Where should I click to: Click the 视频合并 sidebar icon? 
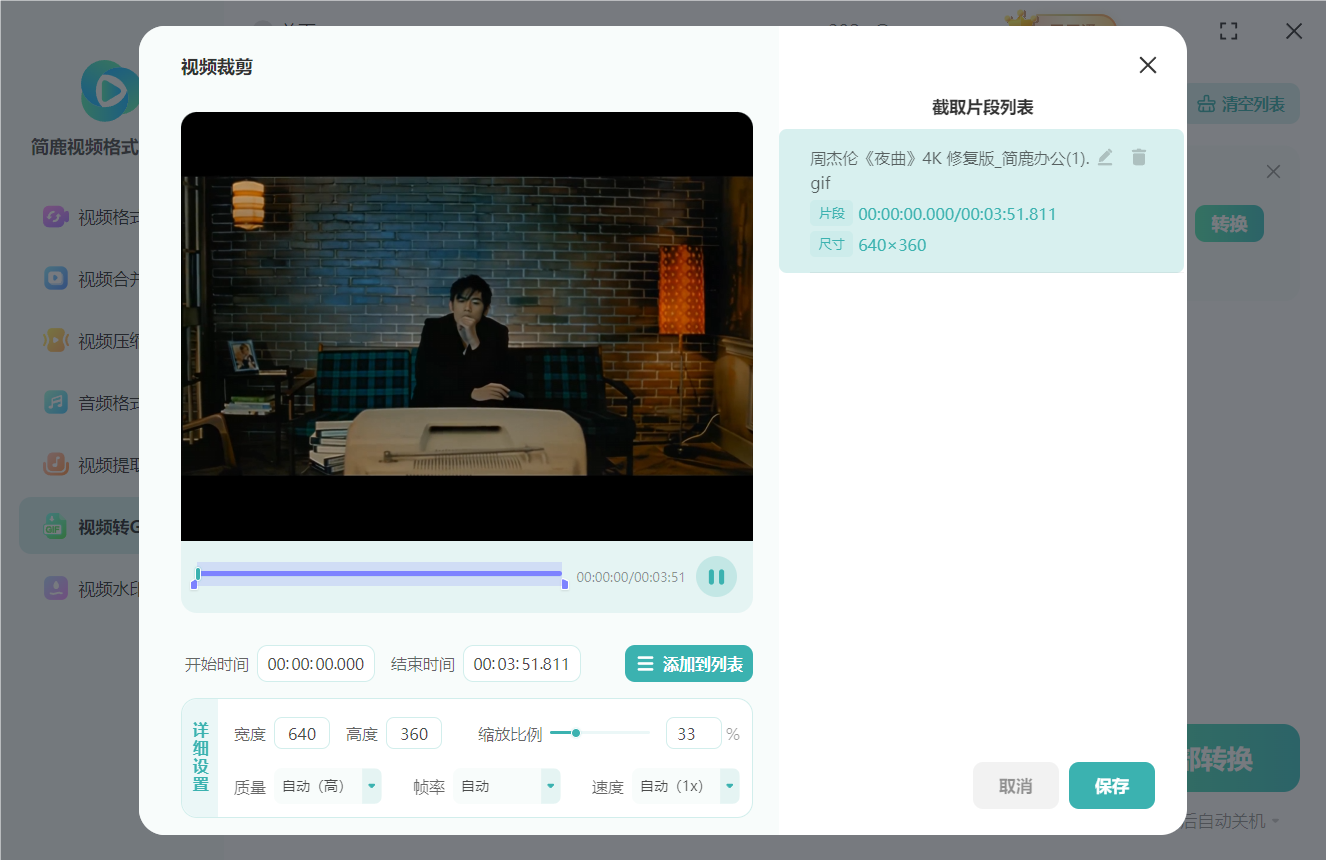coord(56,279)
